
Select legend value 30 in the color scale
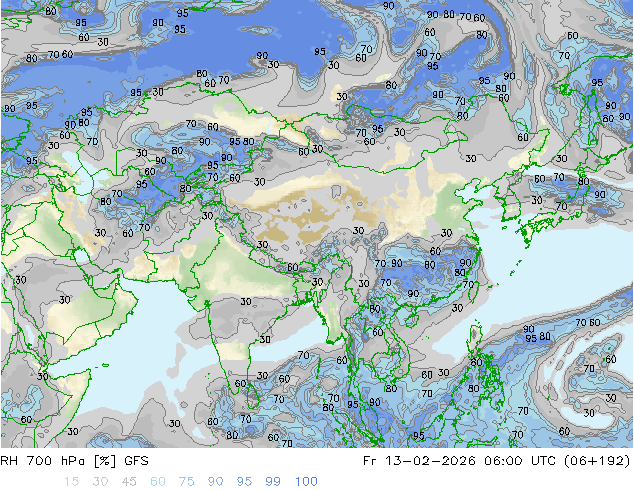100,482
